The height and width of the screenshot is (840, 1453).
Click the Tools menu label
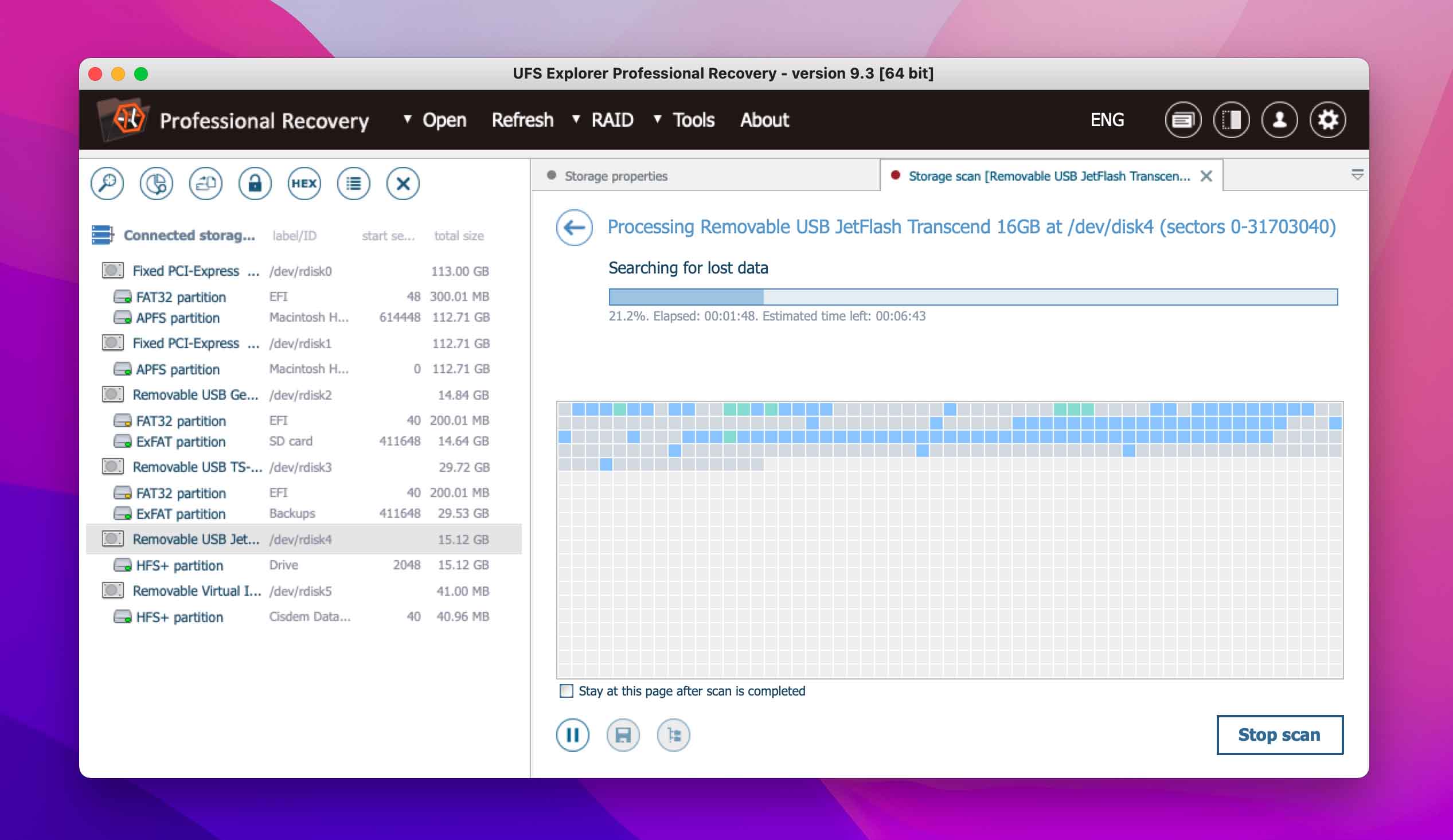tap(694, 120)
